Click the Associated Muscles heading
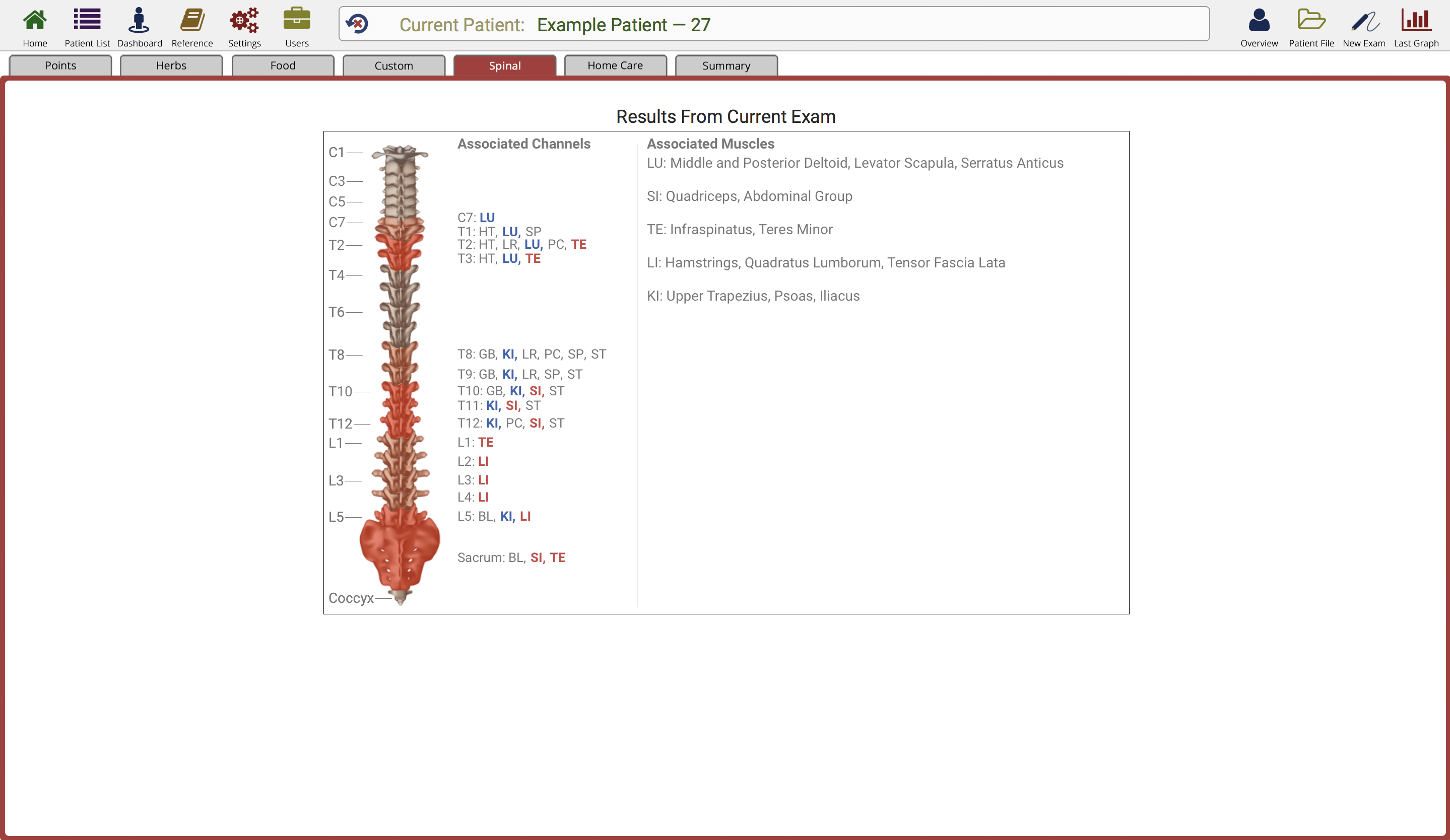Image resolution: width=1450 pixels, height=840 pixels. (710, 144)
